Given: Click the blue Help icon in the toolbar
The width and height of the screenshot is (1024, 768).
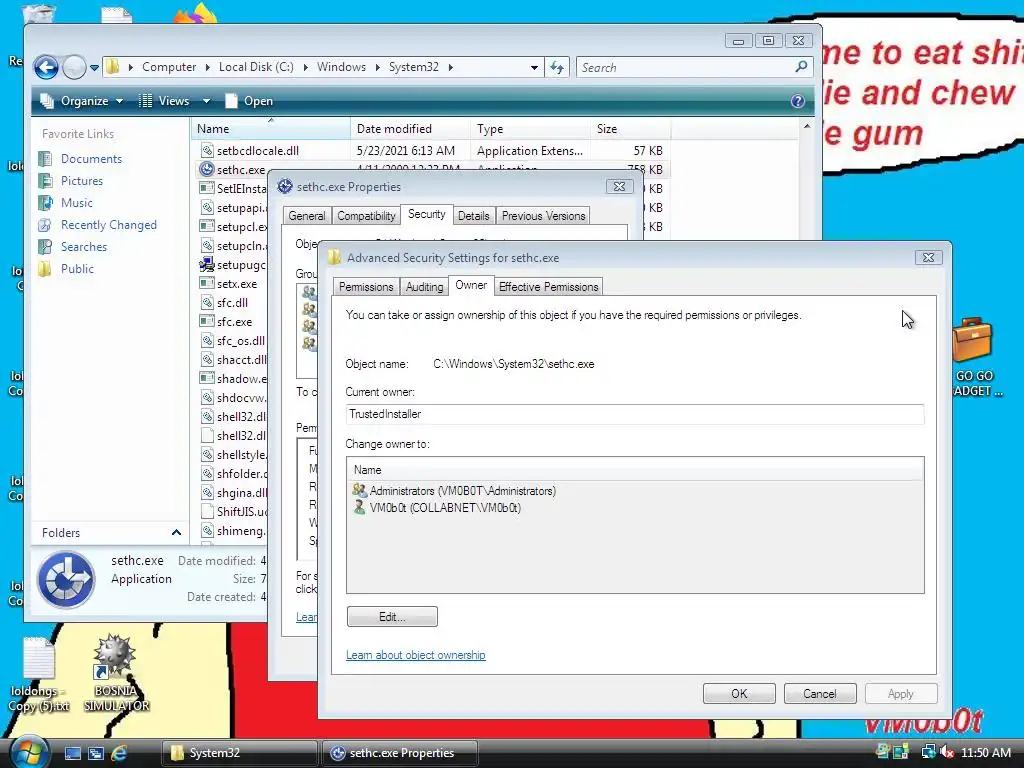Looking at the screenshot, I should 797,101.
